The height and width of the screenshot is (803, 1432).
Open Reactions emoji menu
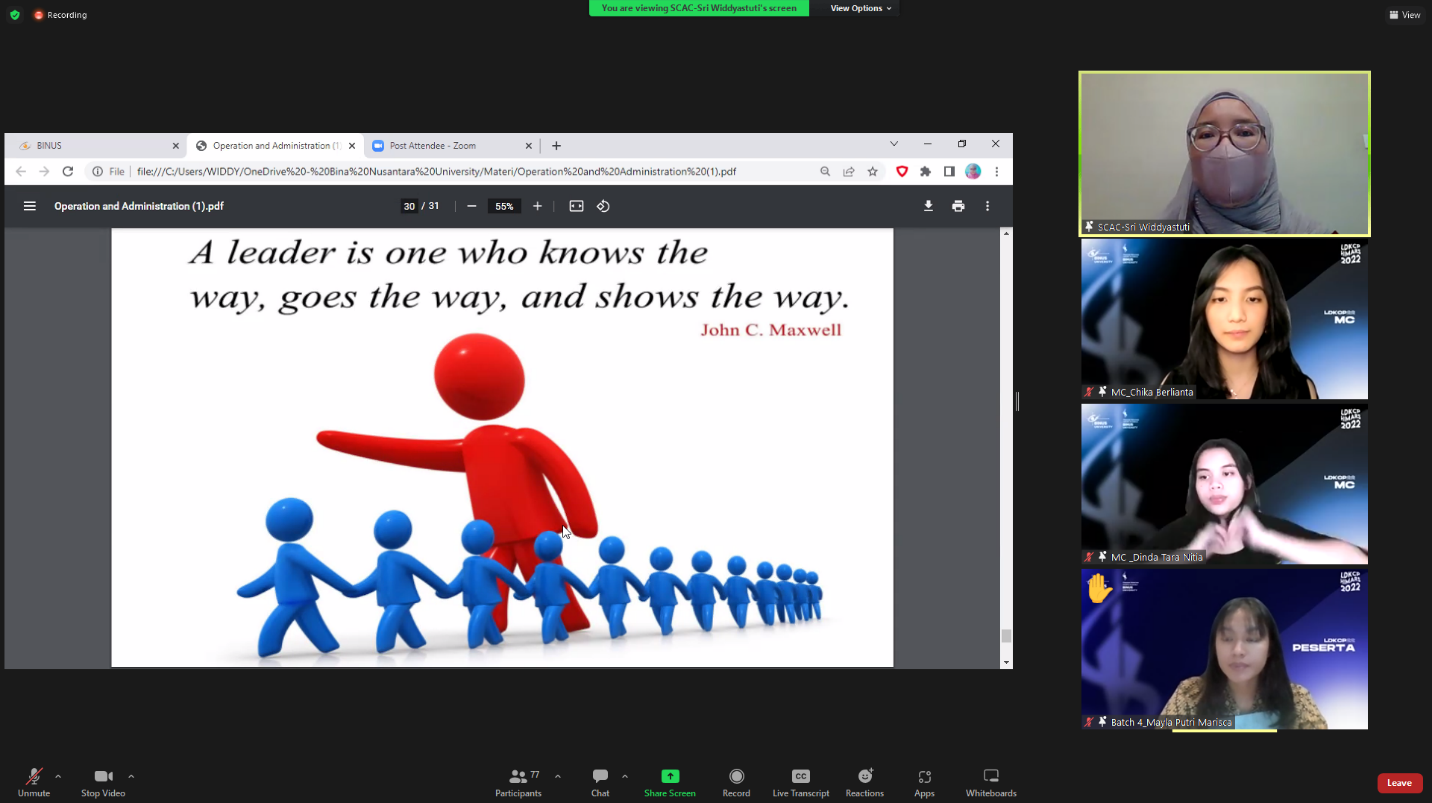tap(865, 782)
